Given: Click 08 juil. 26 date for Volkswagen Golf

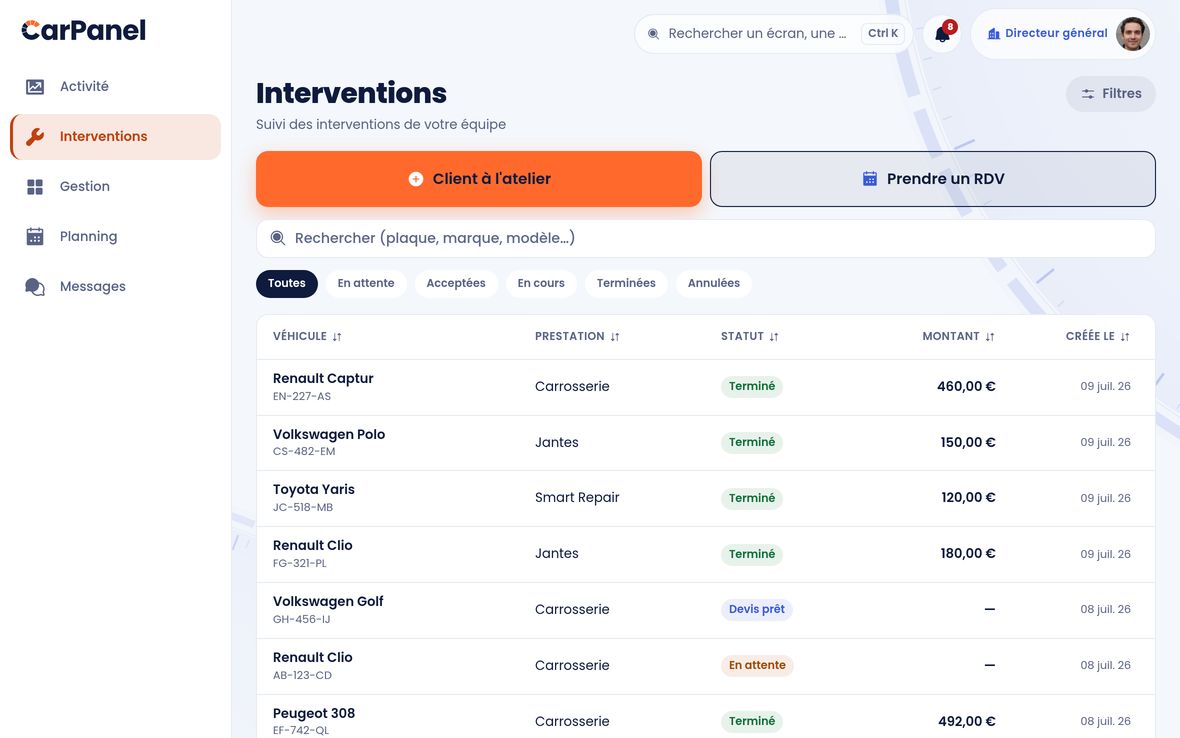Looking at the screenshot, I should click(x=1105, y=609).
